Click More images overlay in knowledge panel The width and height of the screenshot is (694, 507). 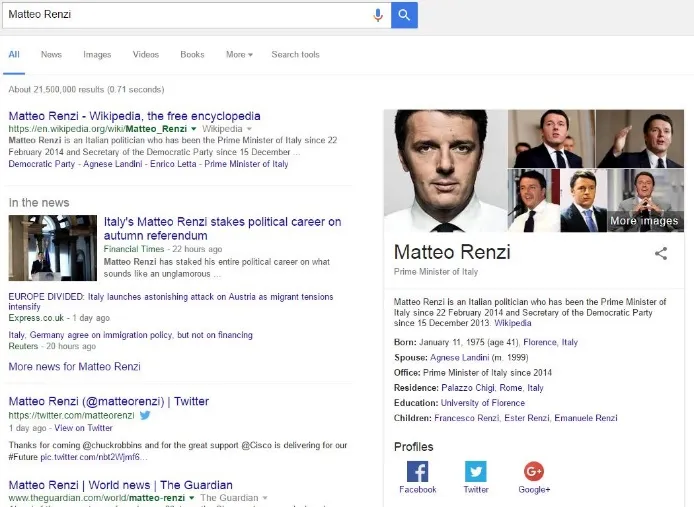tap(644, 221)
